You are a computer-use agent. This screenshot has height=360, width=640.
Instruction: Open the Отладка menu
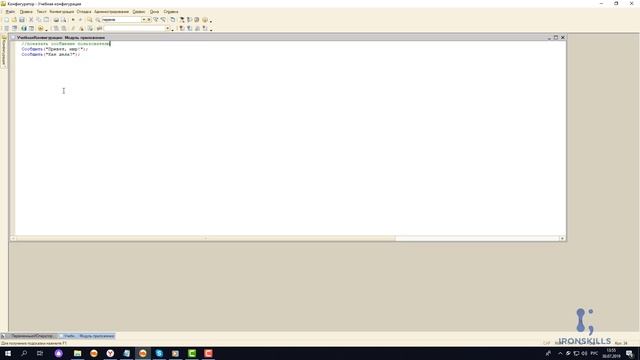click(x=84, y=12)
